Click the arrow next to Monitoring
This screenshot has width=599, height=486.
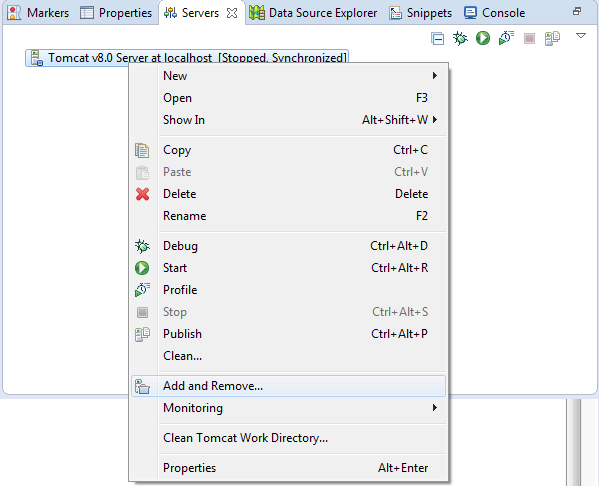tap(435, 408)
